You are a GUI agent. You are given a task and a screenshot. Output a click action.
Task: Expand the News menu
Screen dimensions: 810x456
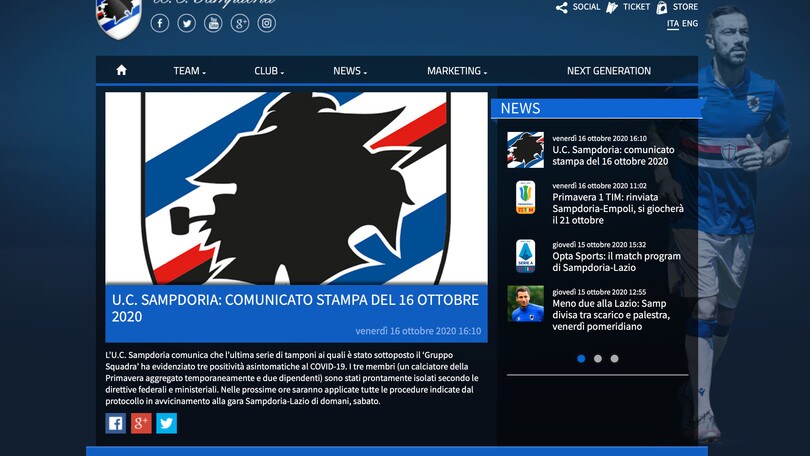pos(350,71)
